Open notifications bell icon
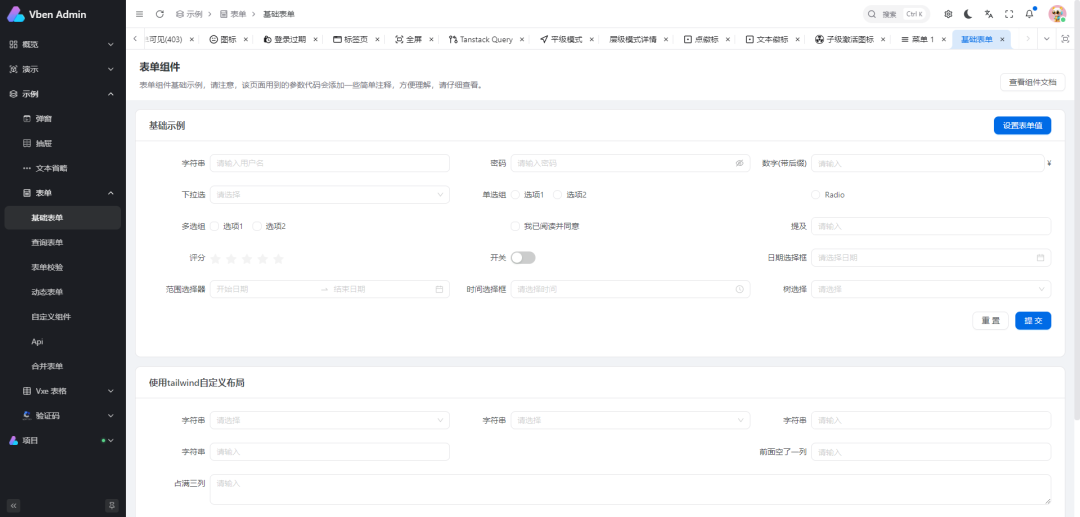Image resolution: width=1080 pixels, height=517 pixels. click(x=1029, y=14)
